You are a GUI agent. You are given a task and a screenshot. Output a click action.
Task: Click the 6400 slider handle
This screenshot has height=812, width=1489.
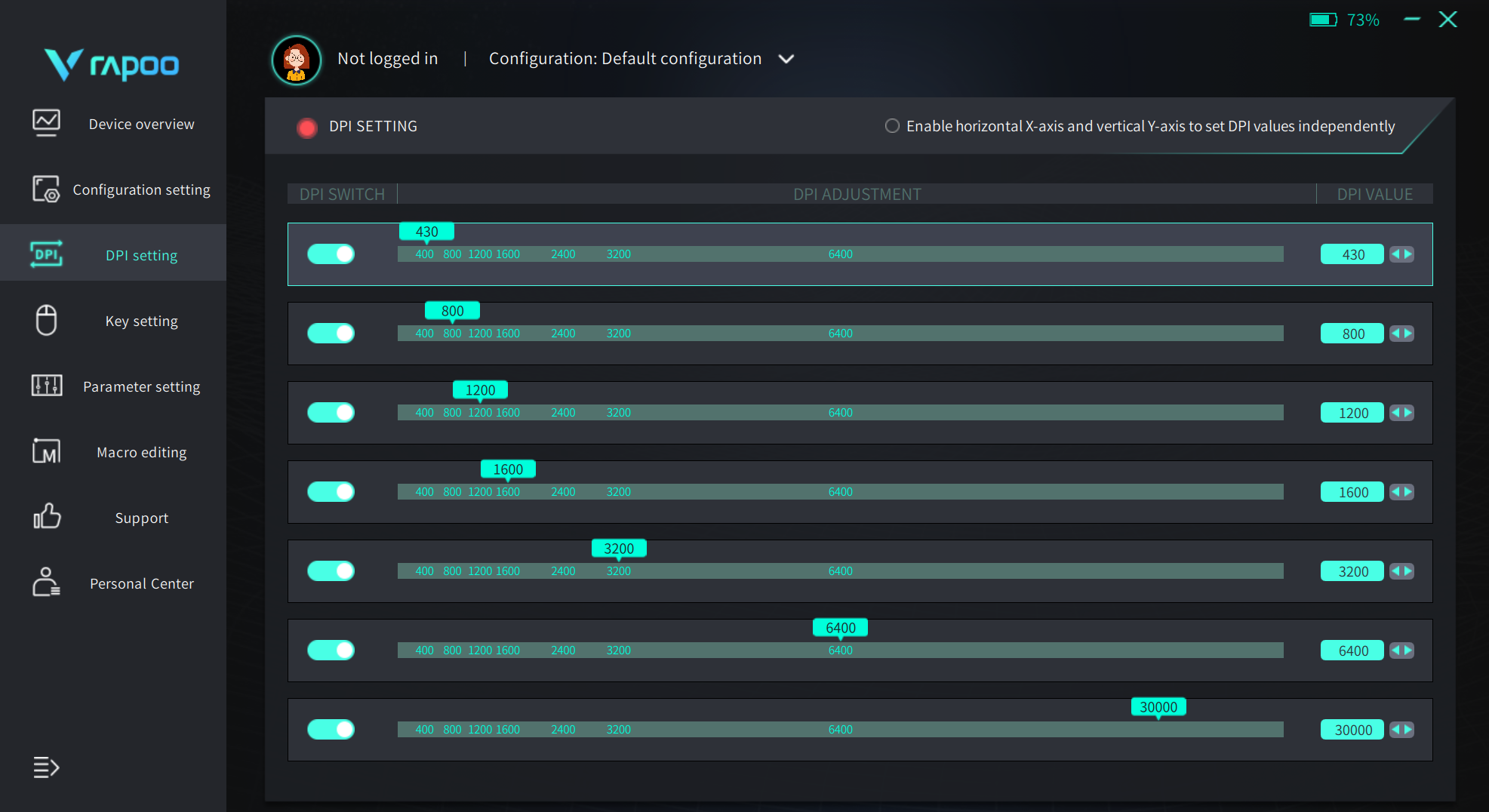point(840,629)
